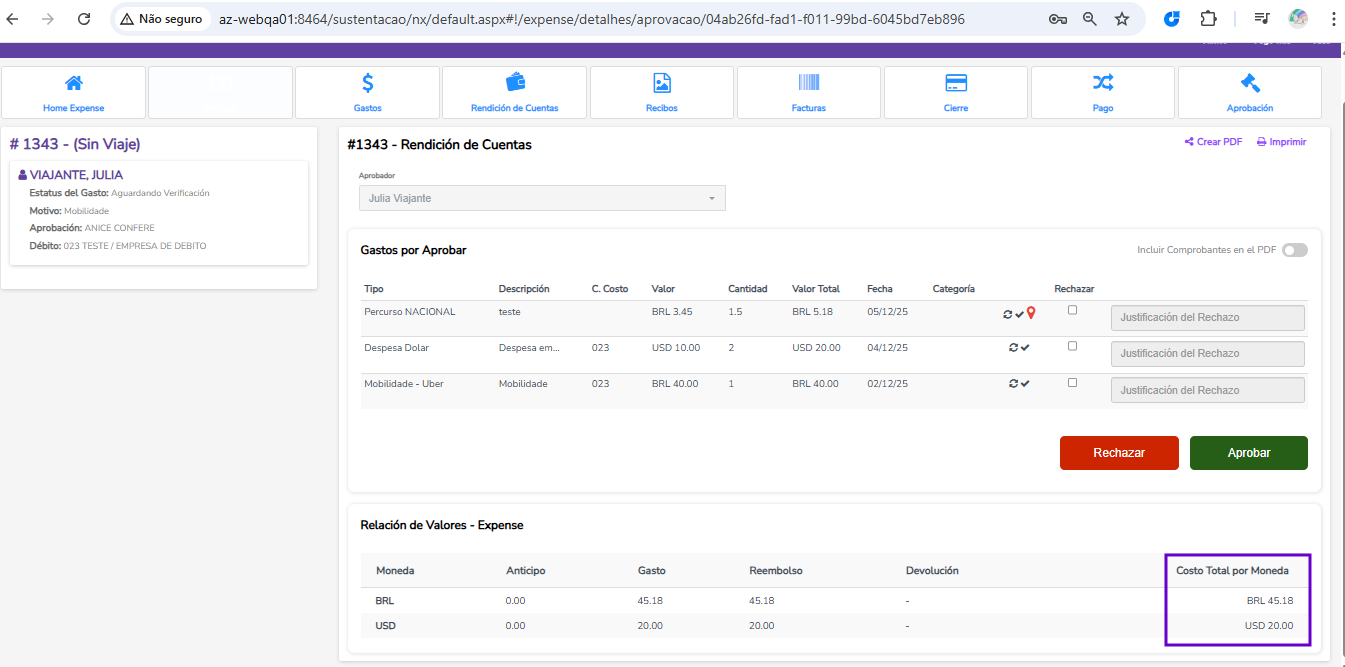
Task: Check Rechazar box for Percurso NACIONAL
Action: click(1072, 310)
